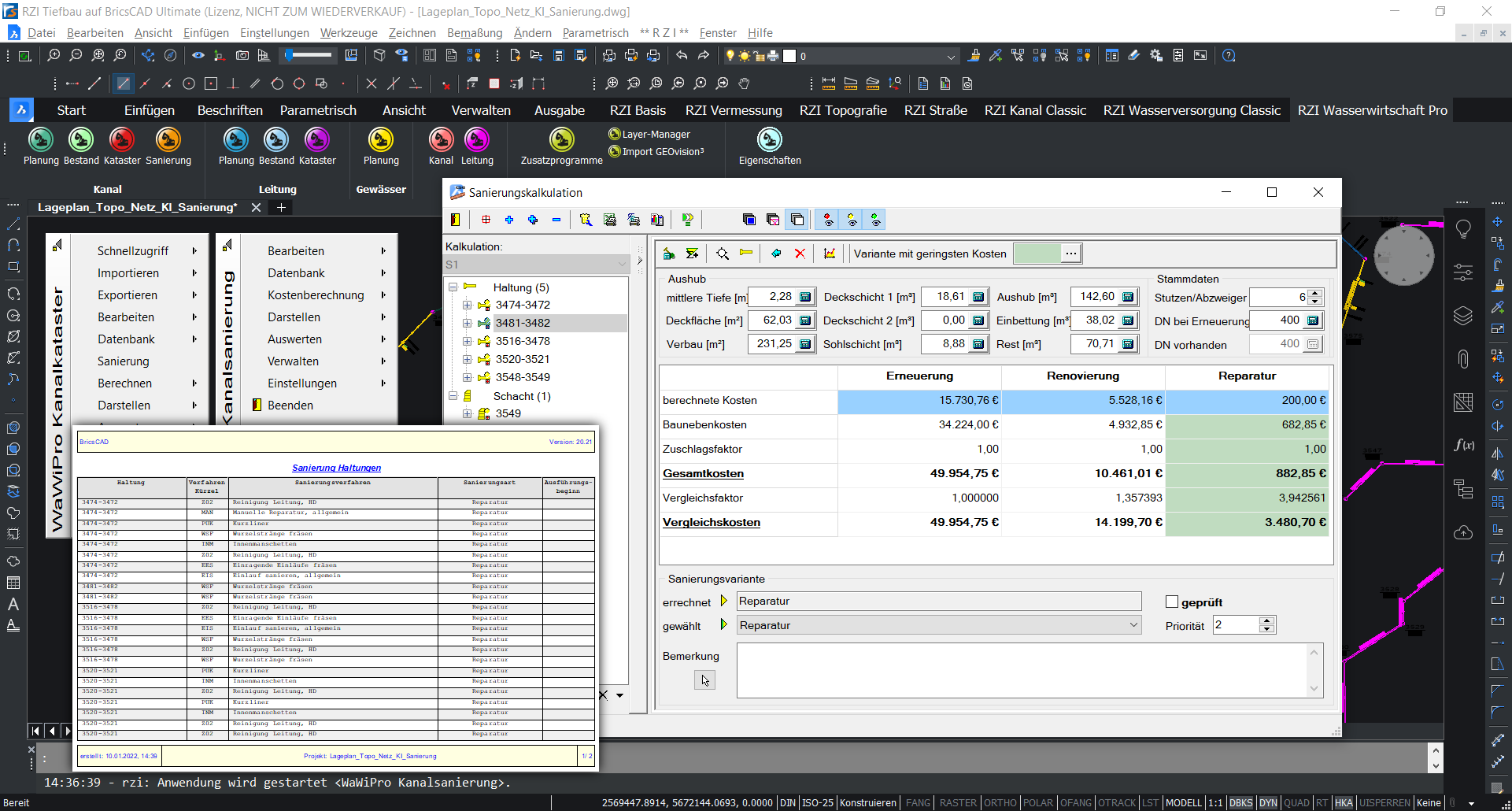The image size is (1512, 811).
Task: Open the Leitung Bestand light-blue icon
Action: point(276,140)
